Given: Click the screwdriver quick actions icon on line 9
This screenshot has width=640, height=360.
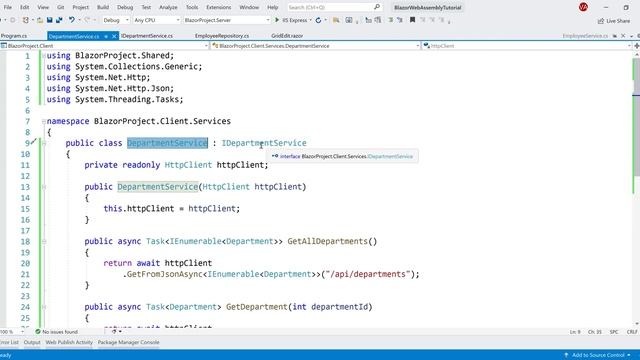Looking at the screenshot, I should 34,142.
